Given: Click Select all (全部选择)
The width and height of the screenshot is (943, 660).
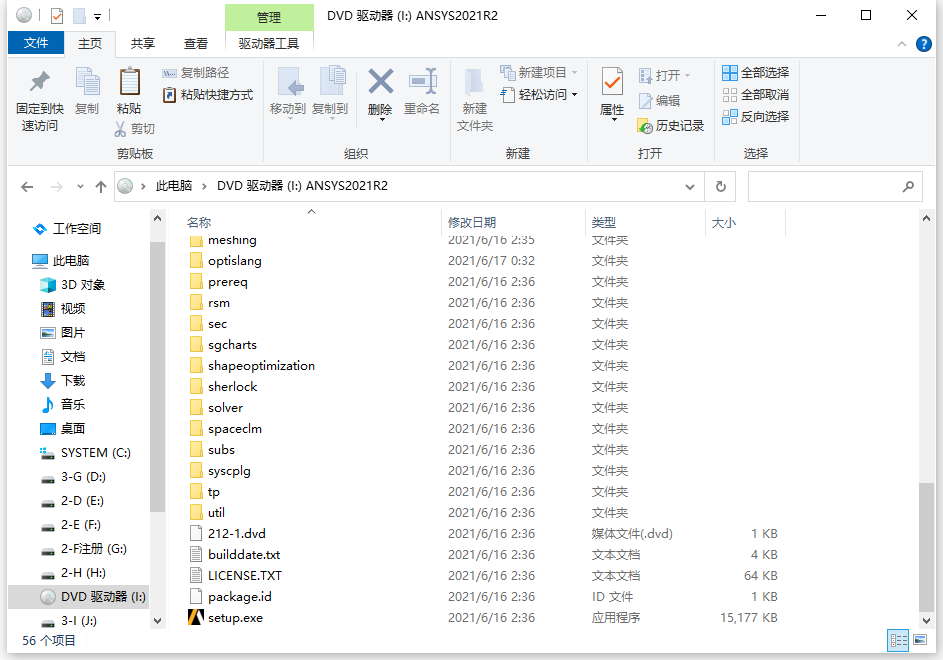Looking at the screenshot, I should 755,73.
